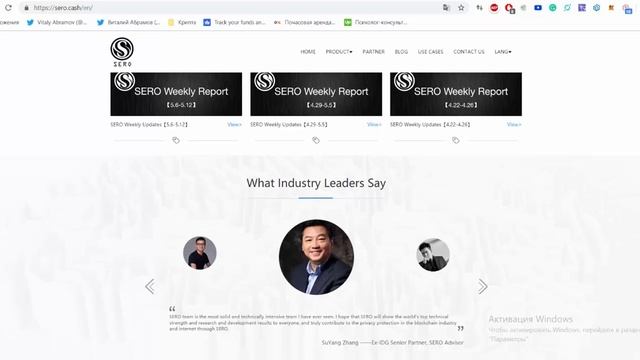Click SuYang Zhang attribution text
Screen dimensions: 640x360
(x=393, y=343)
